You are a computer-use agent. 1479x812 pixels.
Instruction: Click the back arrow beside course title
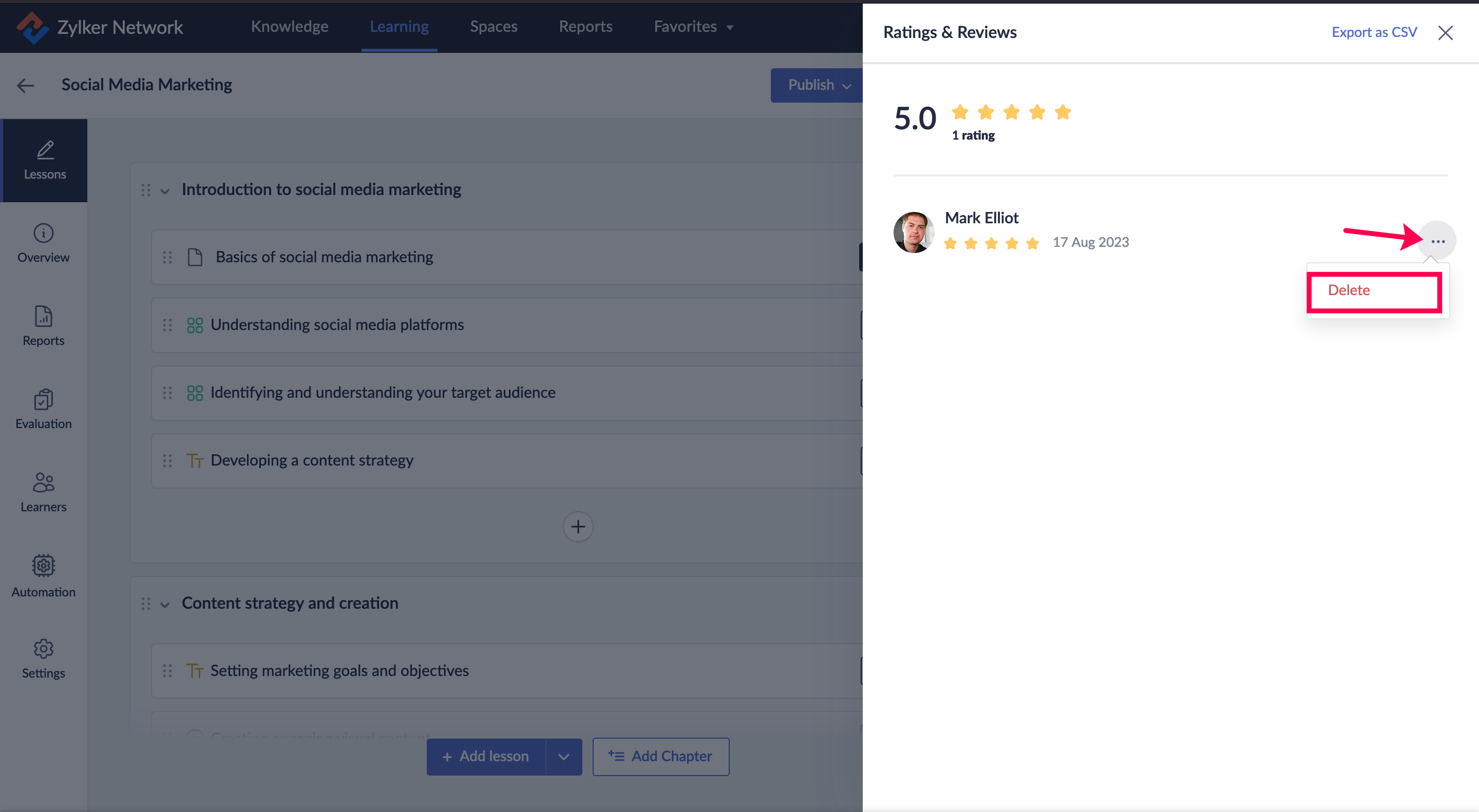coord(26,86)
